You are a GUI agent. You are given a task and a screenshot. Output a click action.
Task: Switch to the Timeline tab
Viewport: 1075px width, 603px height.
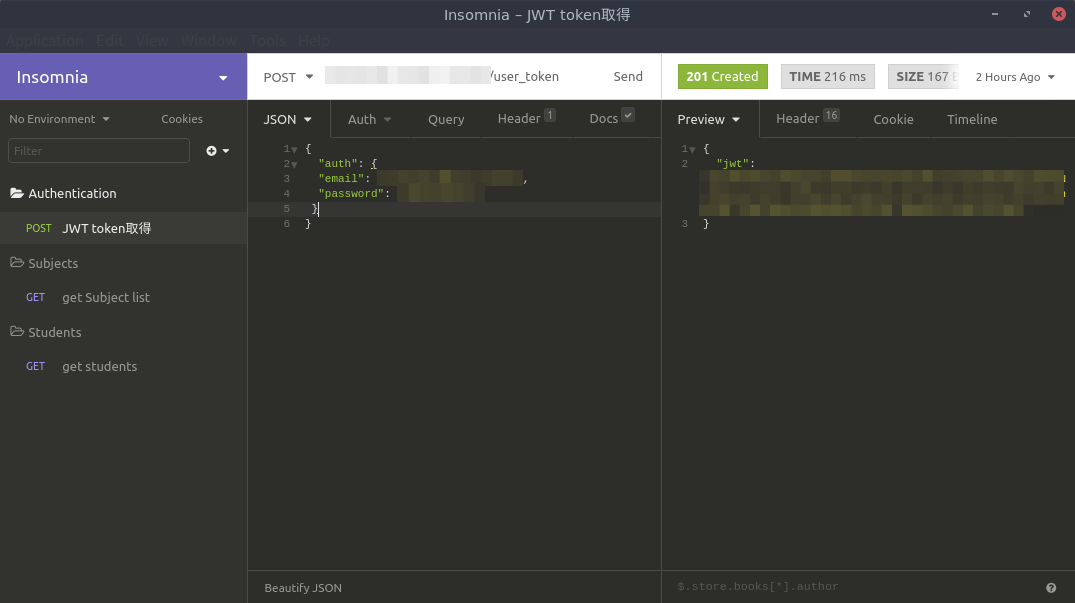(971, 119)
